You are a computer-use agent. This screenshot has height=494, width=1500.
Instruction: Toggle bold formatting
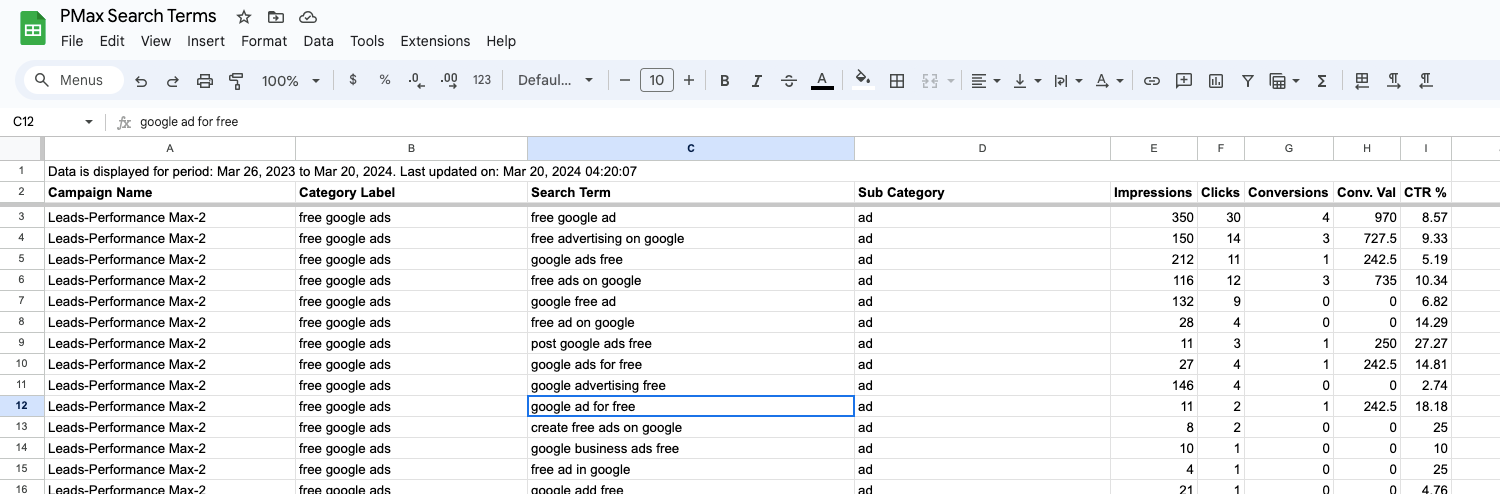tap(725, 81)
